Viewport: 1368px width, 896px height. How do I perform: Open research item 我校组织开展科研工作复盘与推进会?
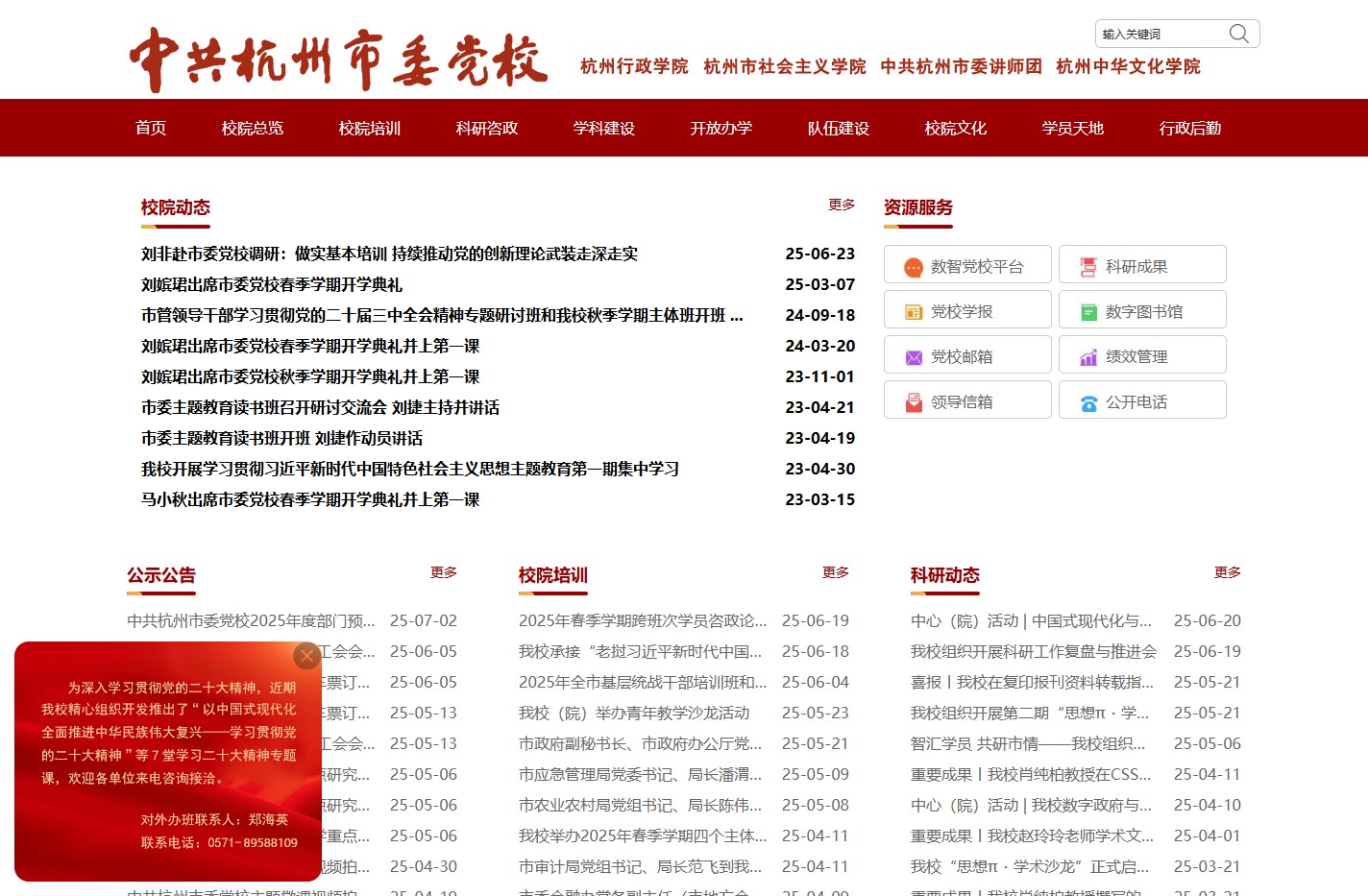[1034, 651]
